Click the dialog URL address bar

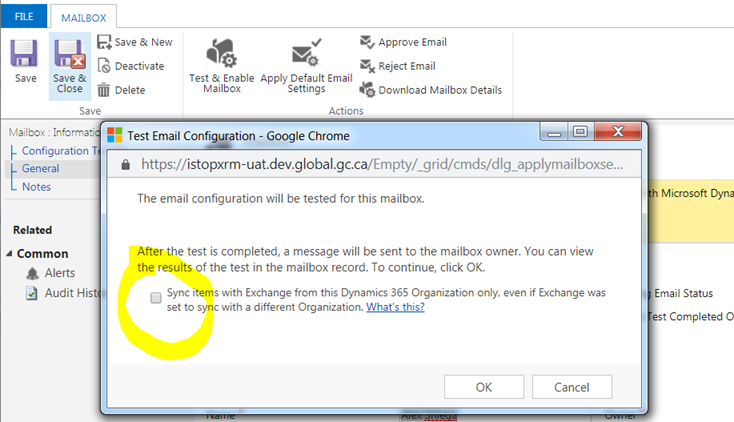pos(382,164)
